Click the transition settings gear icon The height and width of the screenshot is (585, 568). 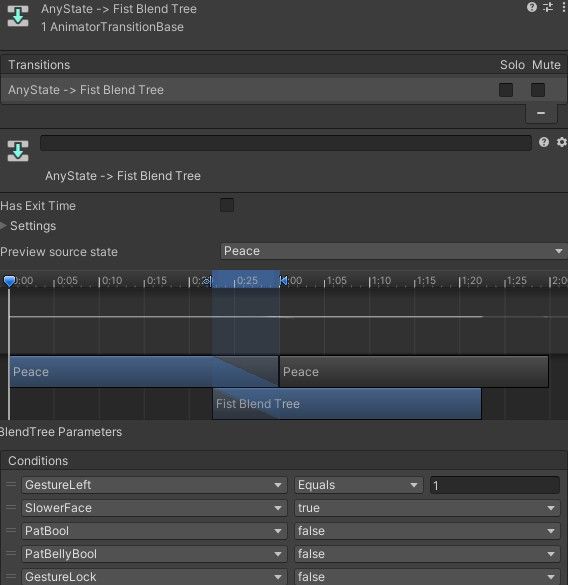[x=562, y=142]
